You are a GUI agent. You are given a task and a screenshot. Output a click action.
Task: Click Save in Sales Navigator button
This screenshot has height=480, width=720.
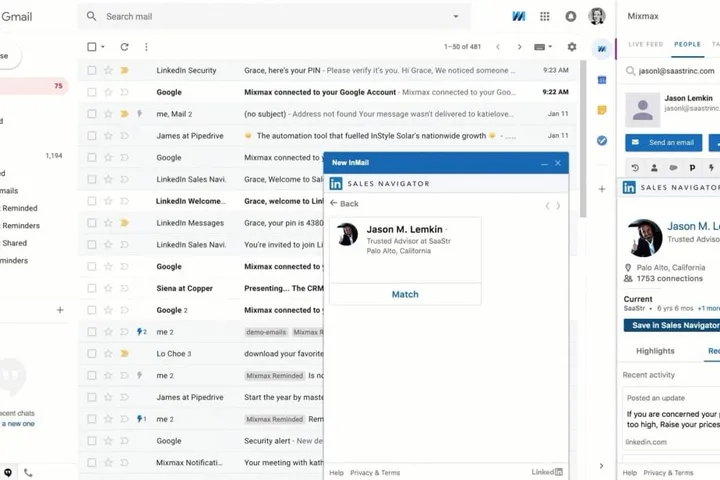(672, 325)
